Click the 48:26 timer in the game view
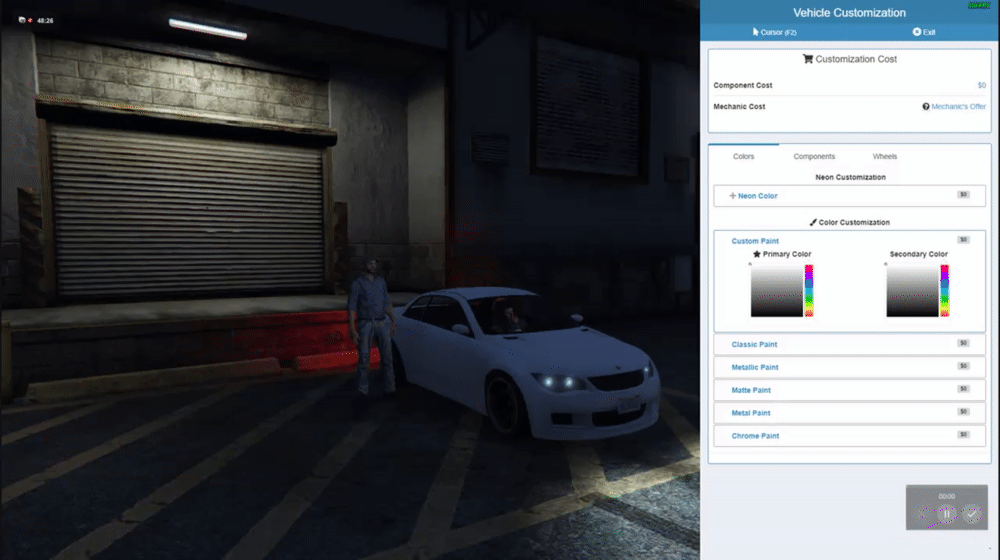Viewport: 1000px width, 560px height. coord(45,20)
